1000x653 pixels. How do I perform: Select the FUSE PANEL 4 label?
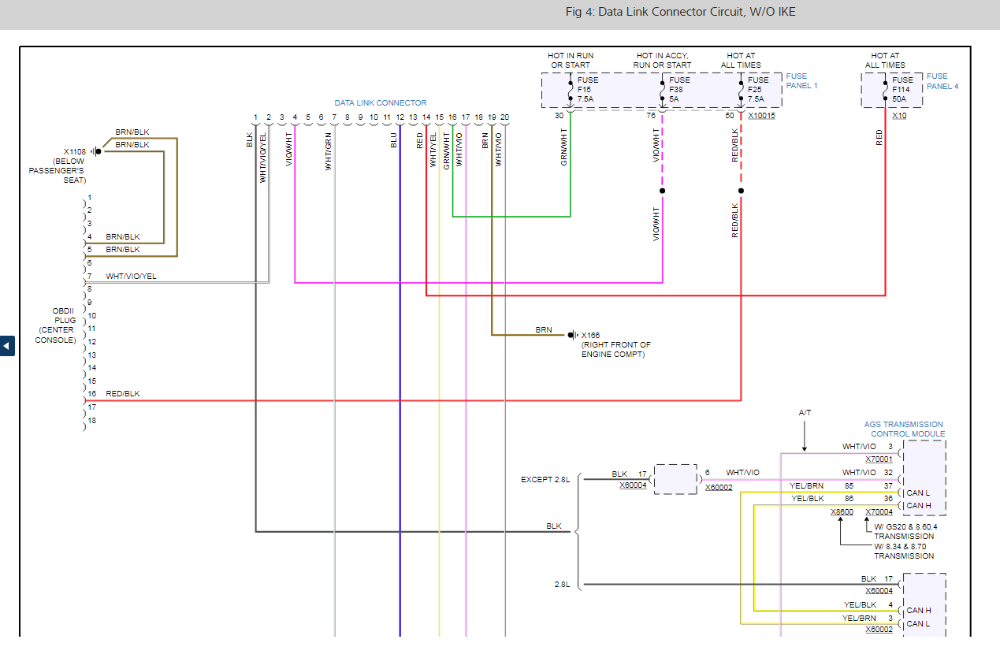pyautogui.click(x=942, y=81)
